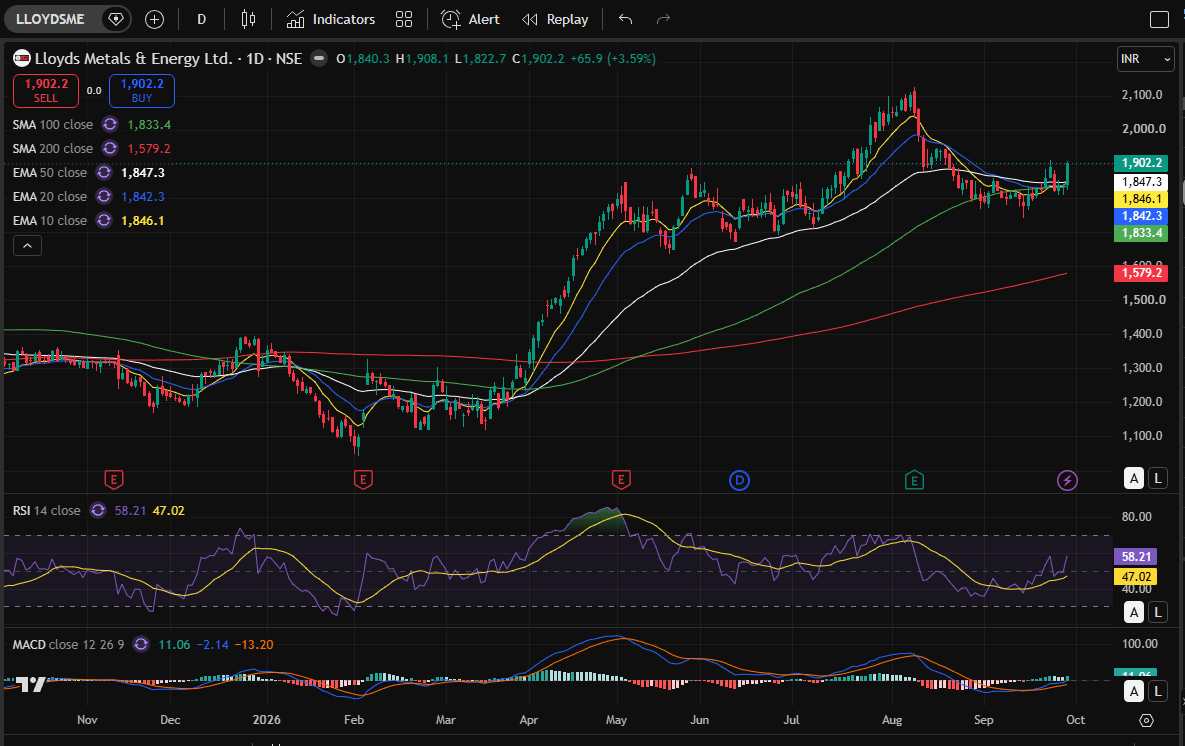Viewport: 1185px width, 746px height.
Task: Click the Lloyds Metals & Energy Ltd. title
Action: point(133,59)
